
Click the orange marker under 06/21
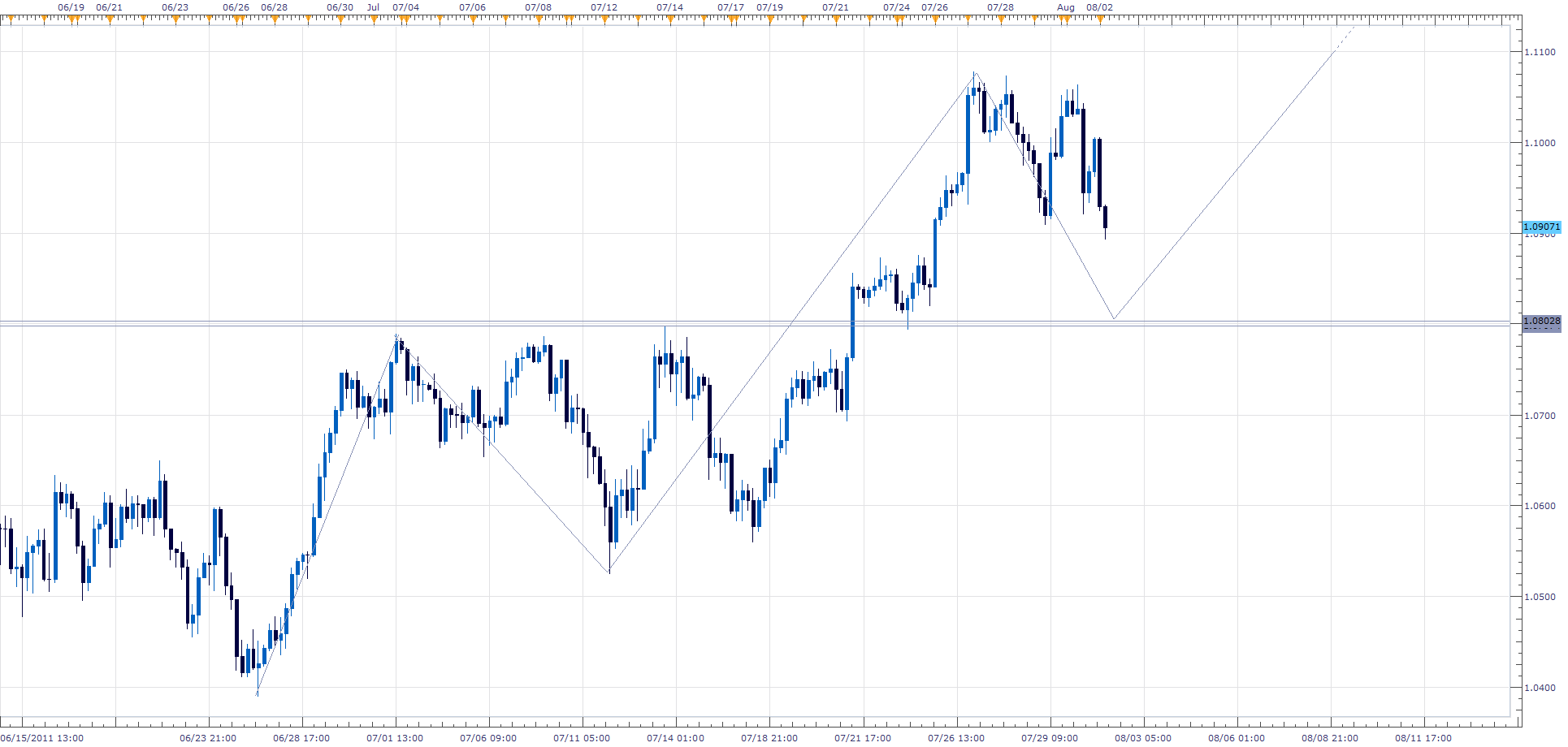pos(109,19)
